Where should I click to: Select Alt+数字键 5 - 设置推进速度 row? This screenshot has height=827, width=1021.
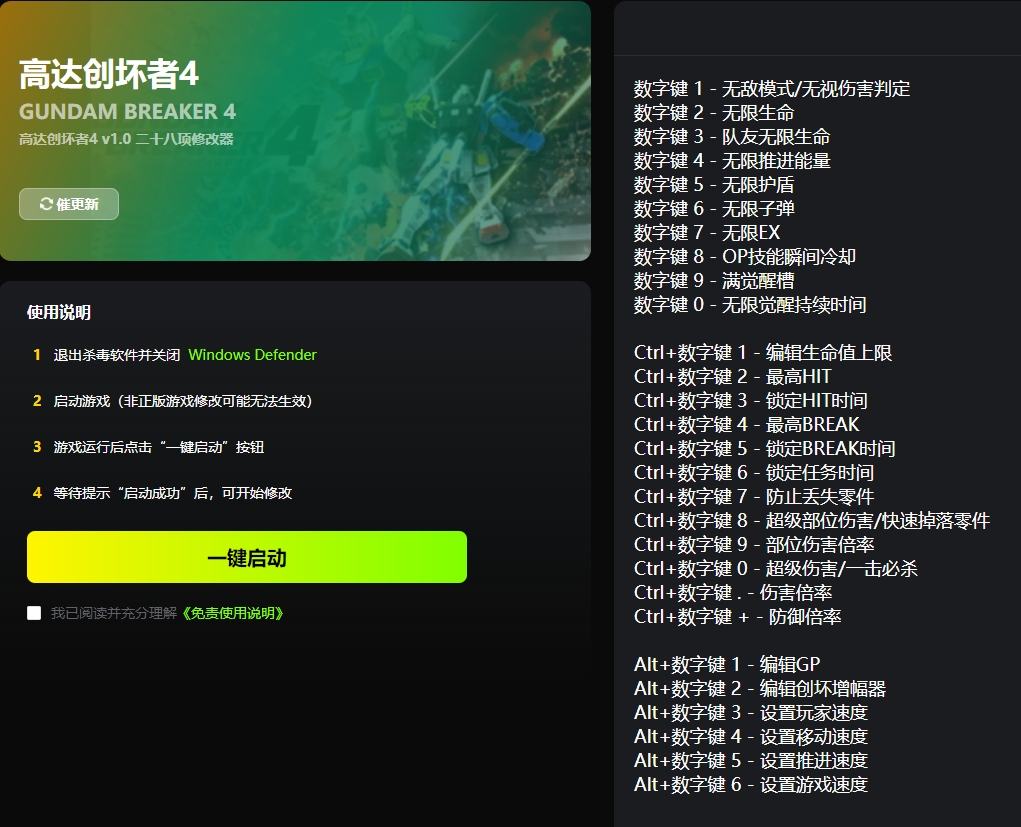click(751, 761)
